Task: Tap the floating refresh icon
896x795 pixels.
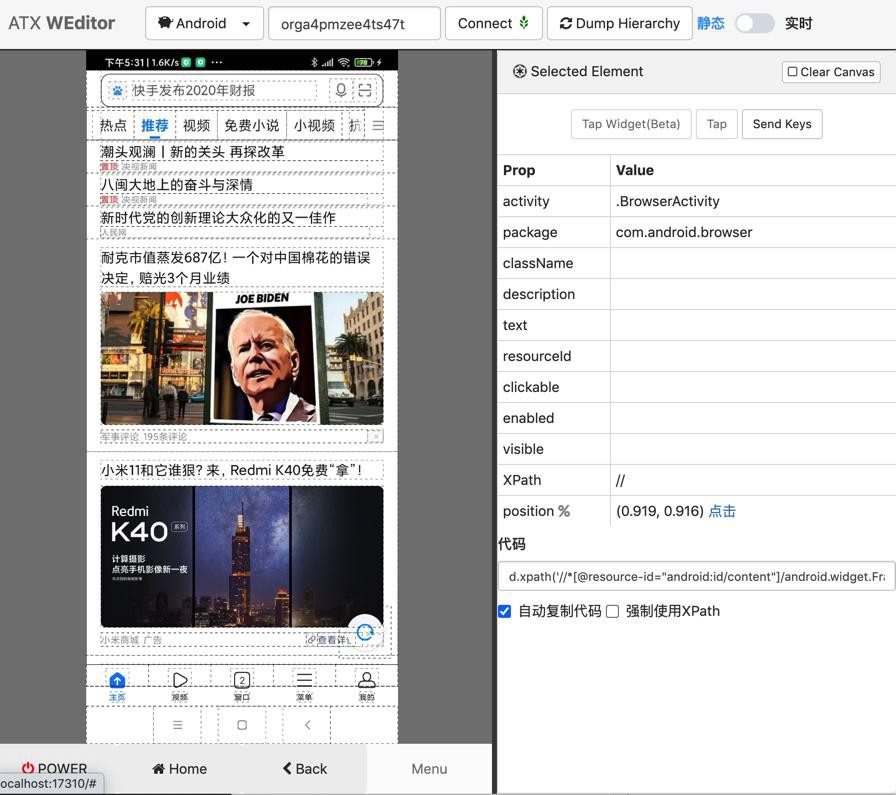Action: click(365, 632)
